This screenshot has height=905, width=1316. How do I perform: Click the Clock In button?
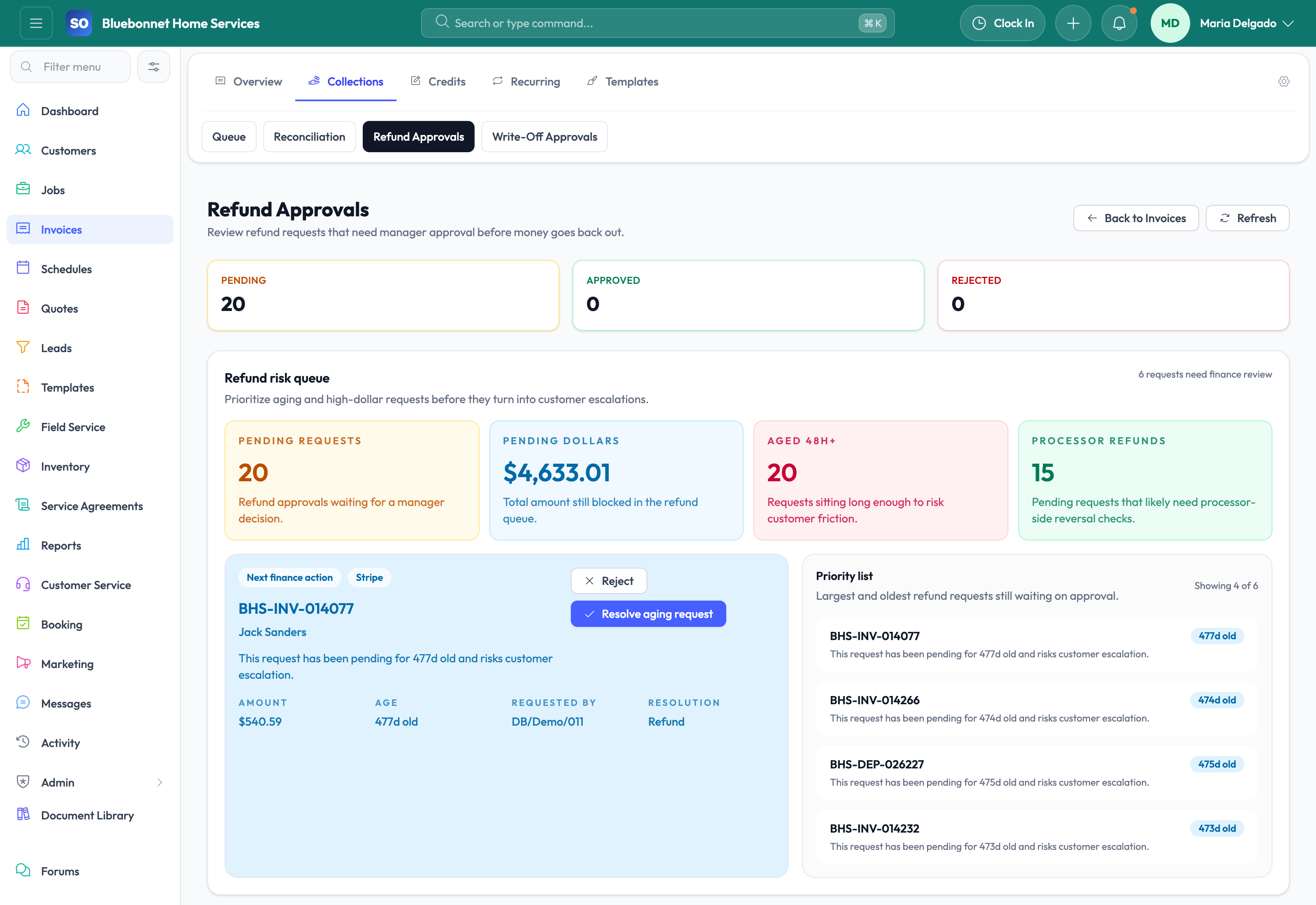point(1002,23)
